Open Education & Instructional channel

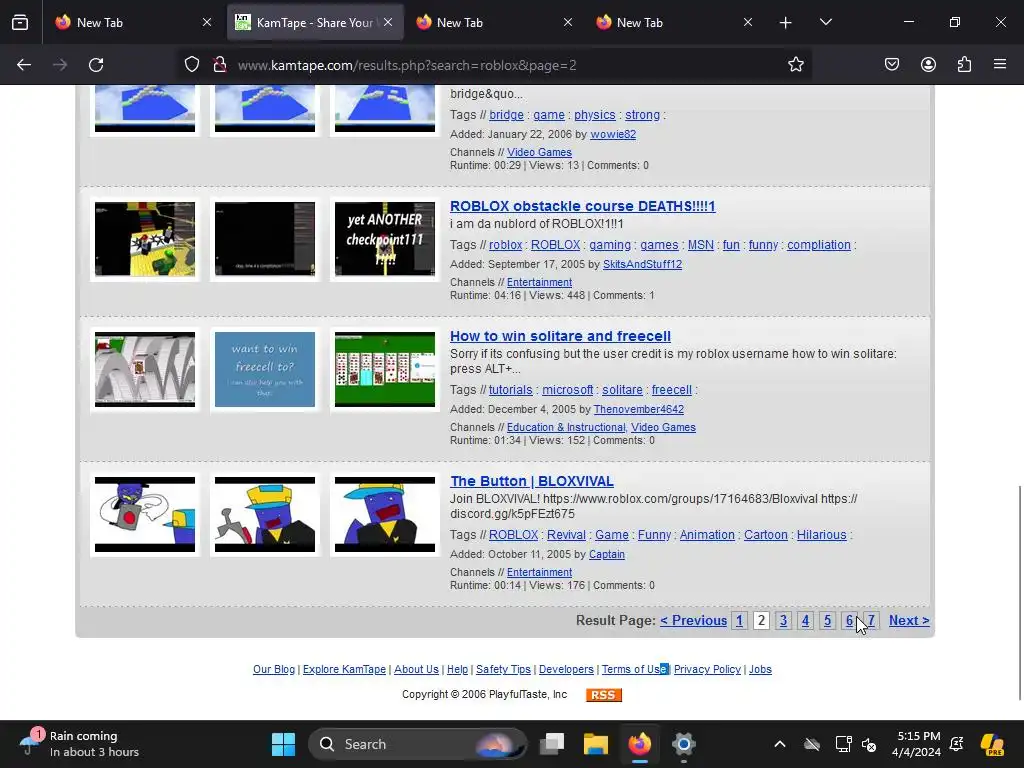click(566, 427)
